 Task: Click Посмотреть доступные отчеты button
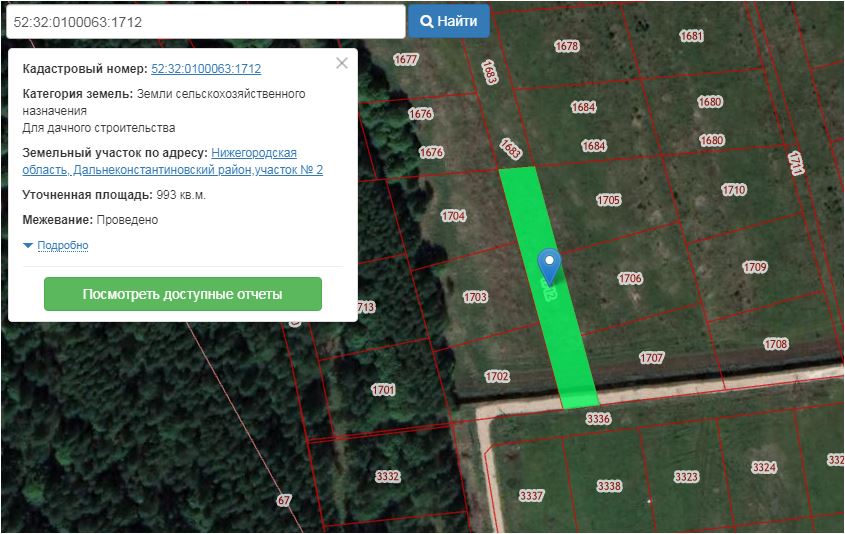point(183,294)
